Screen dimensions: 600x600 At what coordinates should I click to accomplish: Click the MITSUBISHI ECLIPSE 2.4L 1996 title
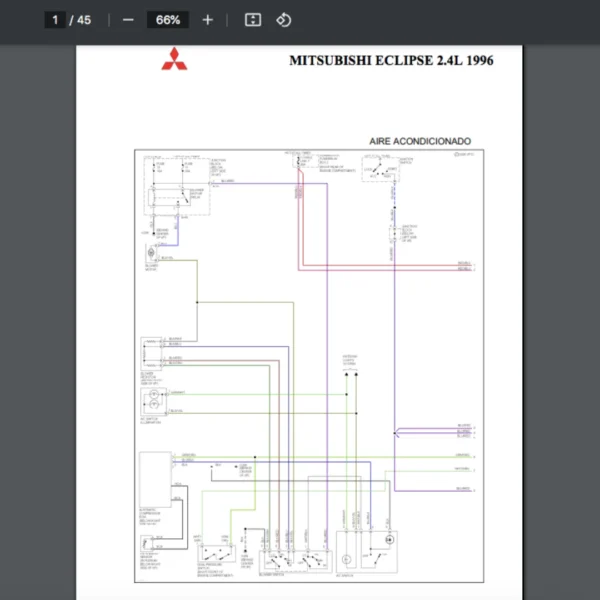click(x=391, y=60)
